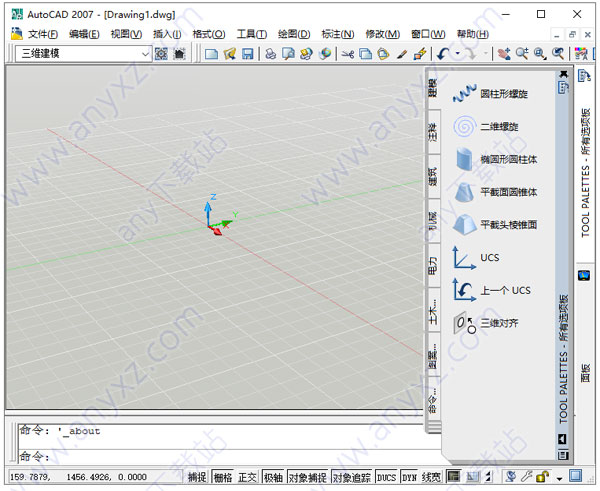Screen dimensions: 600x491
Task: Select the 平截面圆锥体 tool
Action: click(495, 192)
